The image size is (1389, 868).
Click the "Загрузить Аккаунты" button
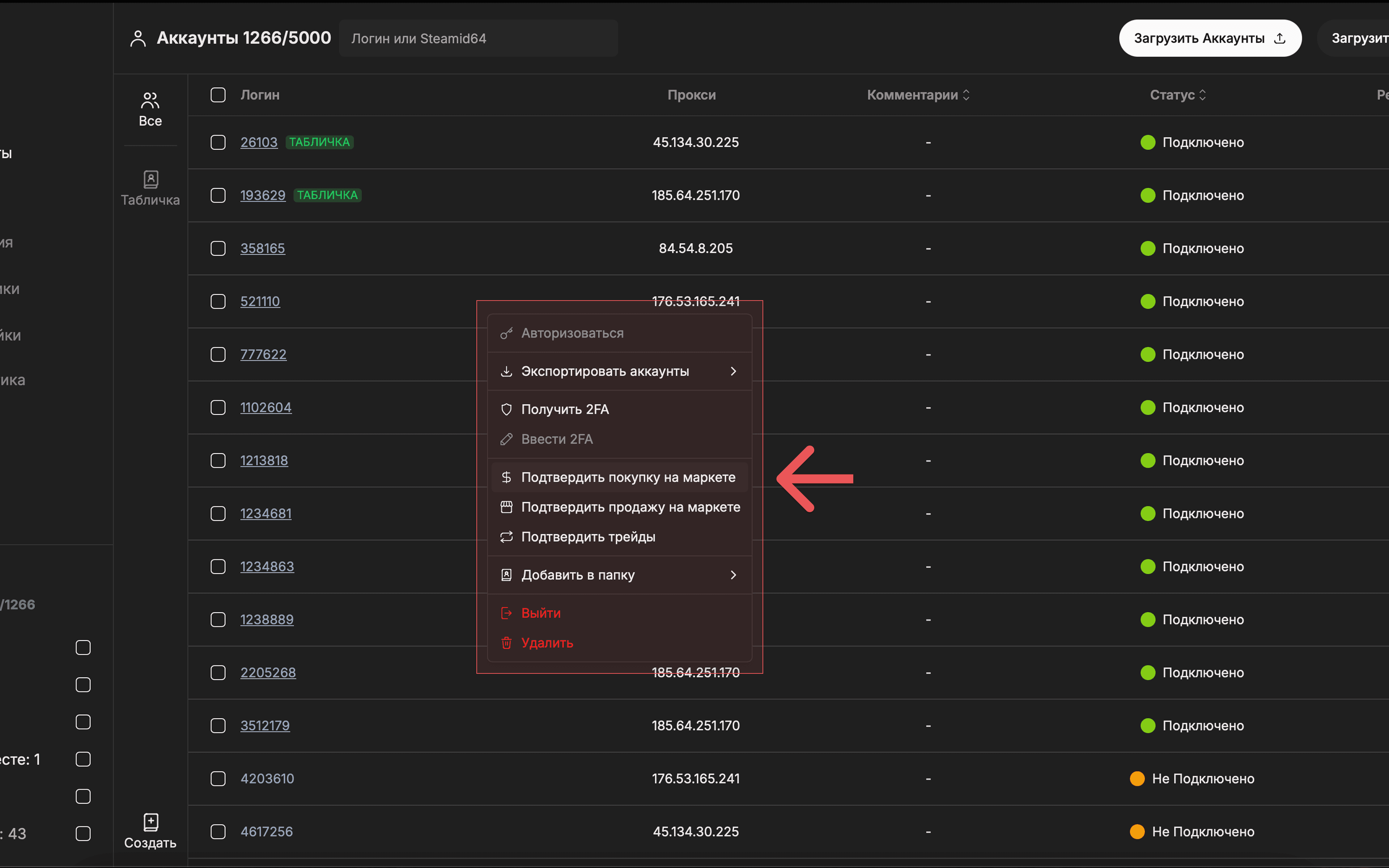coord(1209,38)
